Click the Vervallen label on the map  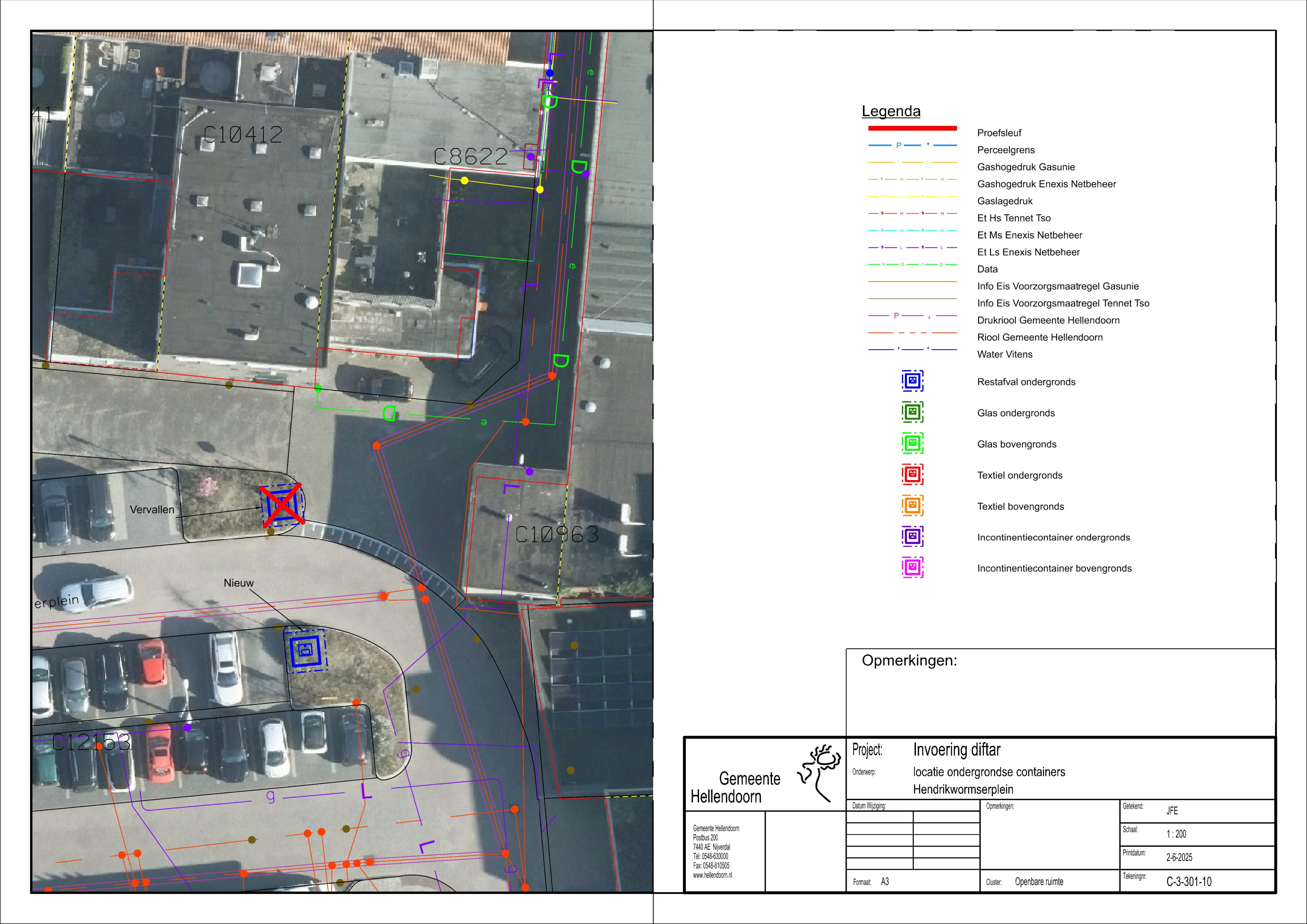[x=152, y=510]
